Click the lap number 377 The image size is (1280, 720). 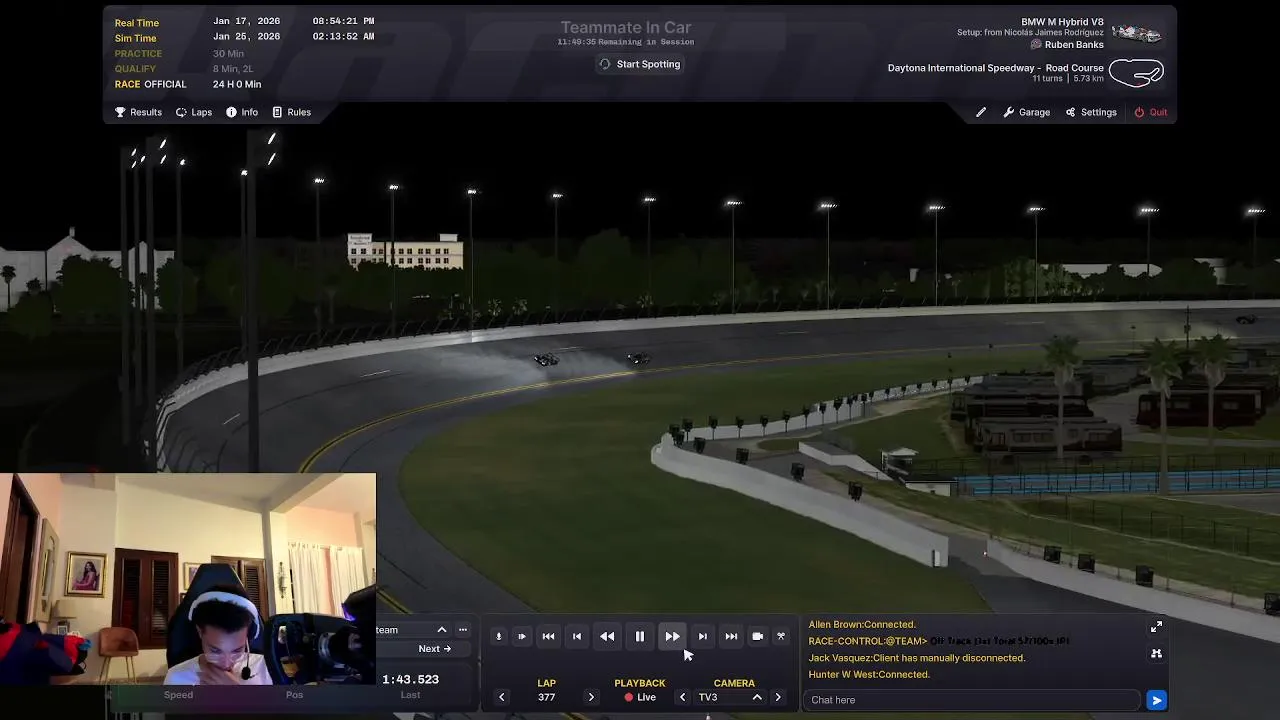[x=546, y=697]
